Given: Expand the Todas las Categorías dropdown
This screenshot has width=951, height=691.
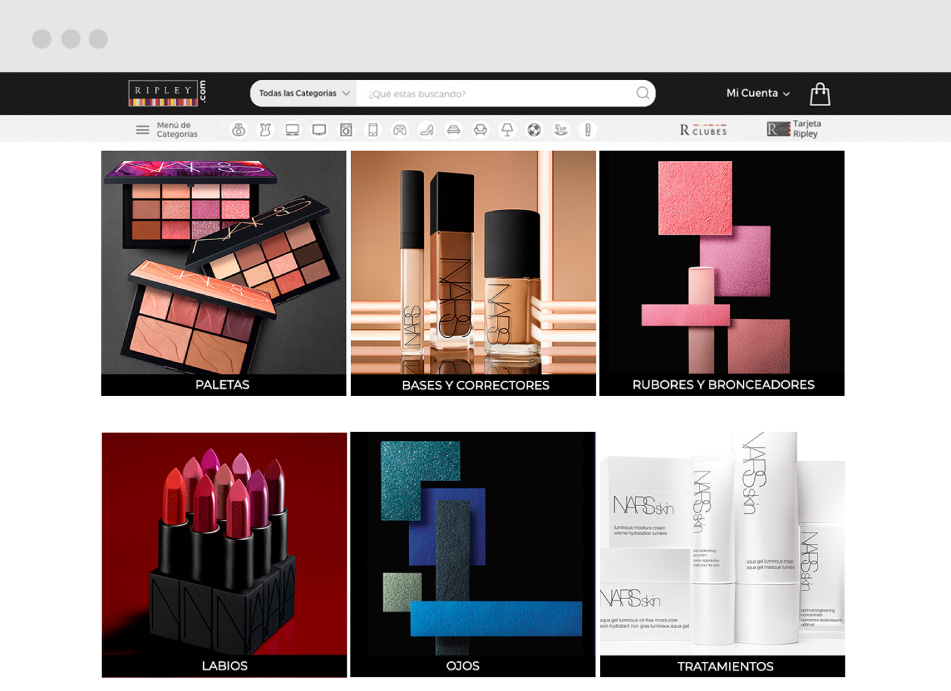Looking at the screenshot, I should pos(304,93).
